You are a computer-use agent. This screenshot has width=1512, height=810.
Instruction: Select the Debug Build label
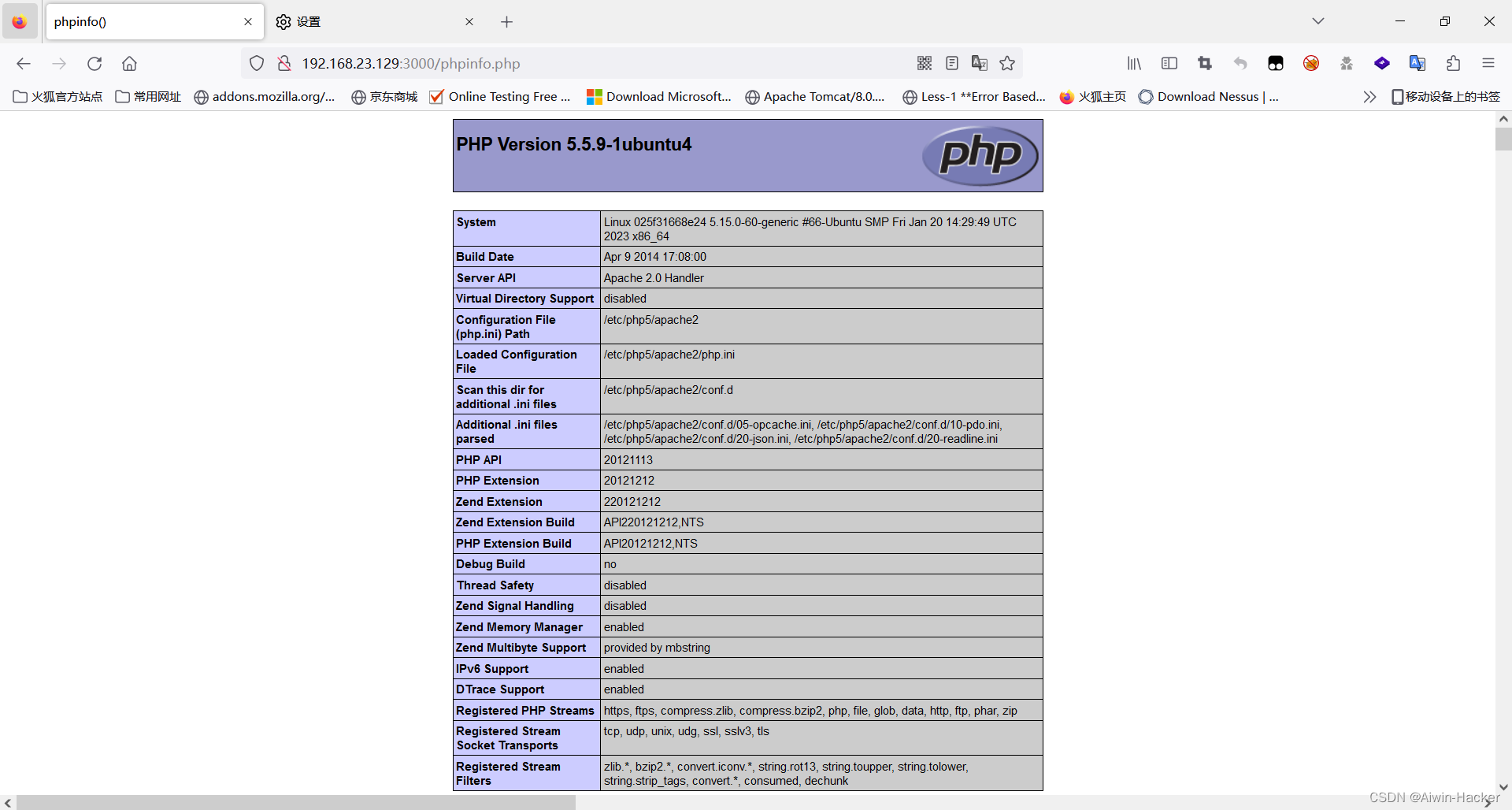[x=491, y=564]
